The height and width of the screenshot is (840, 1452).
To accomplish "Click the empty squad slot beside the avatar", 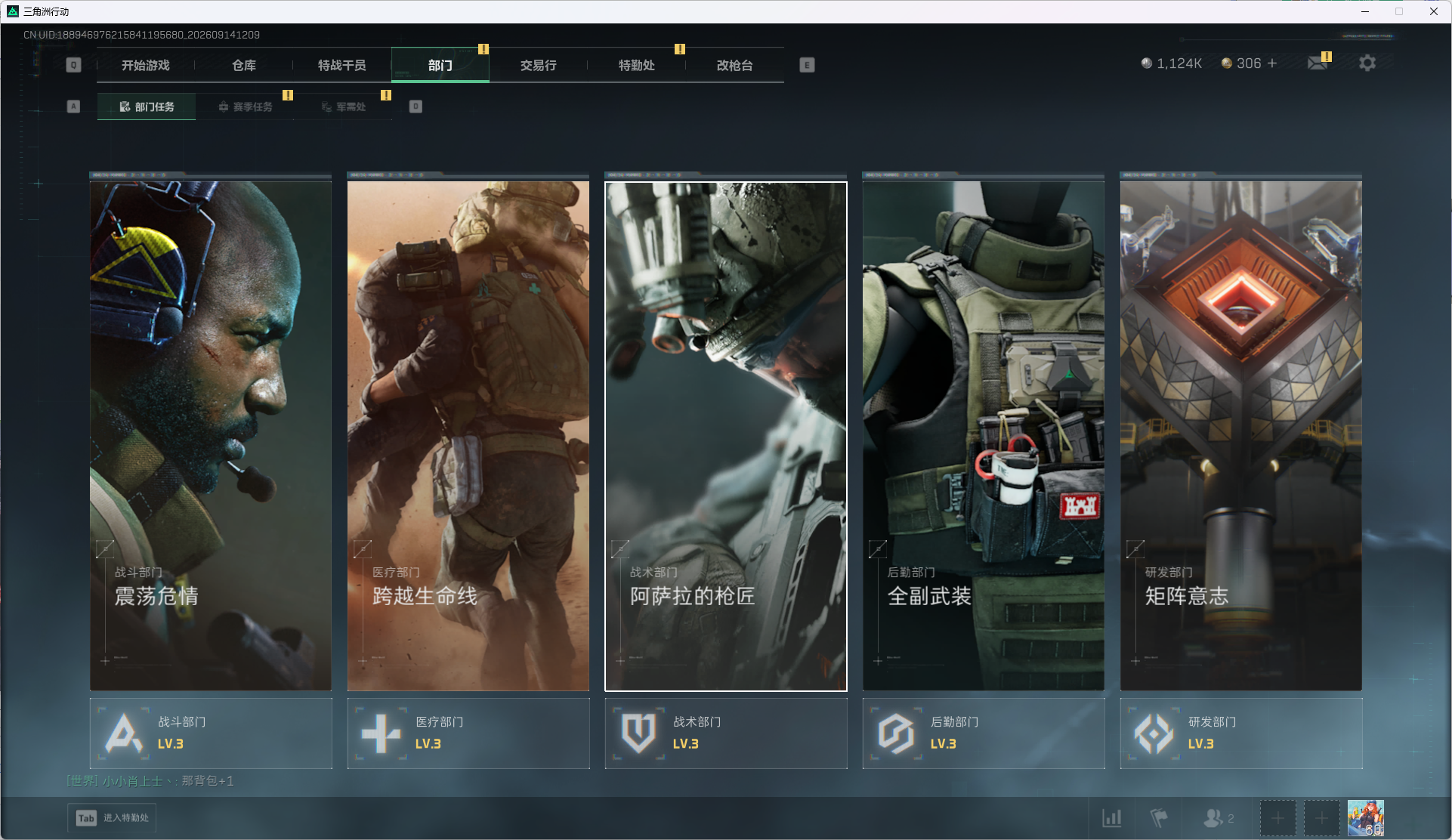I will tap(1321, 818).
